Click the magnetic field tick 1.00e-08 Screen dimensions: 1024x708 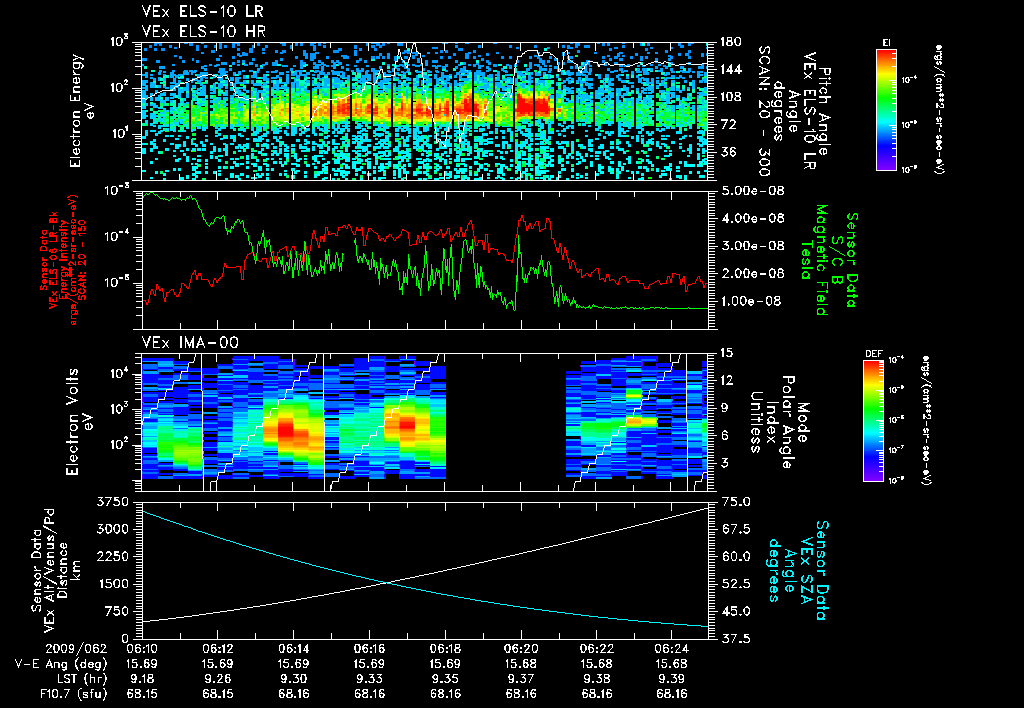click(752, 301)
